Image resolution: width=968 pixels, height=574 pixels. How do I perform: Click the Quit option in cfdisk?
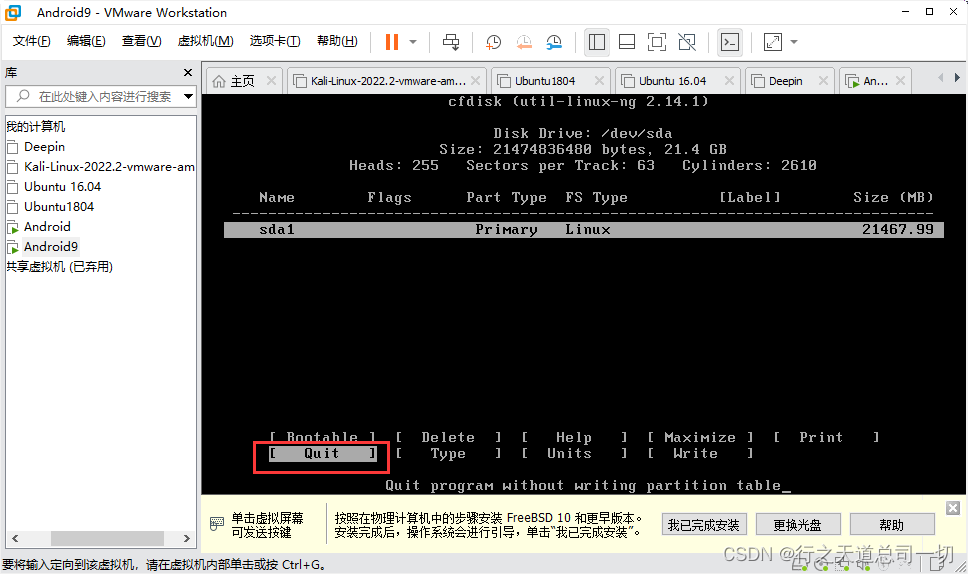tap(322, 454)
